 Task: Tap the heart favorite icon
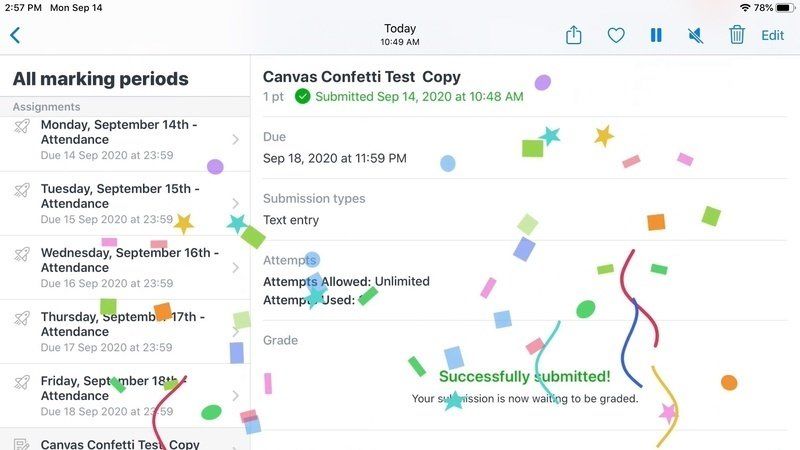(x=616, y=35)
